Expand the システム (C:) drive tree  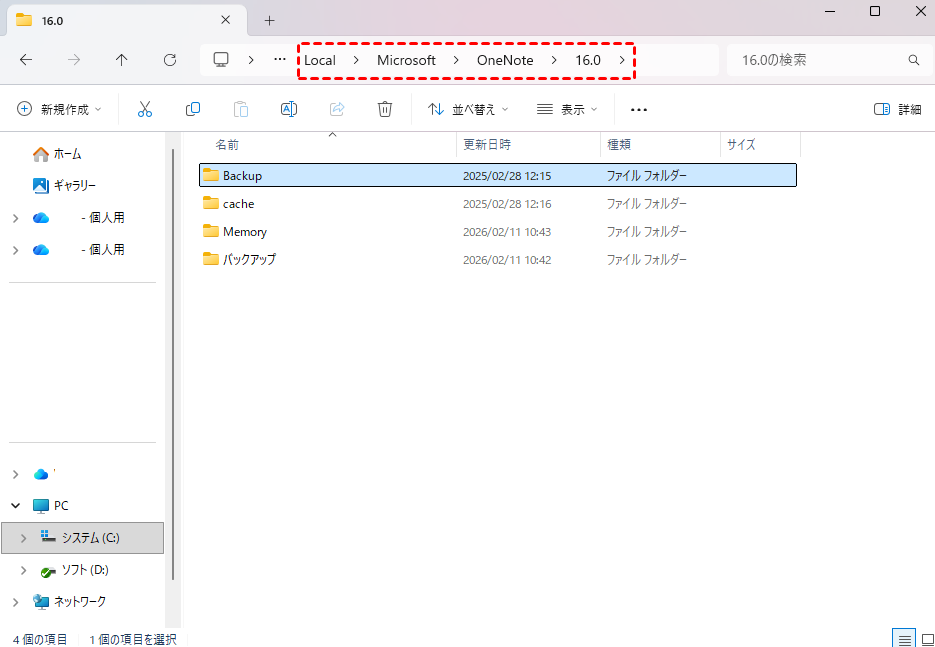23,538
